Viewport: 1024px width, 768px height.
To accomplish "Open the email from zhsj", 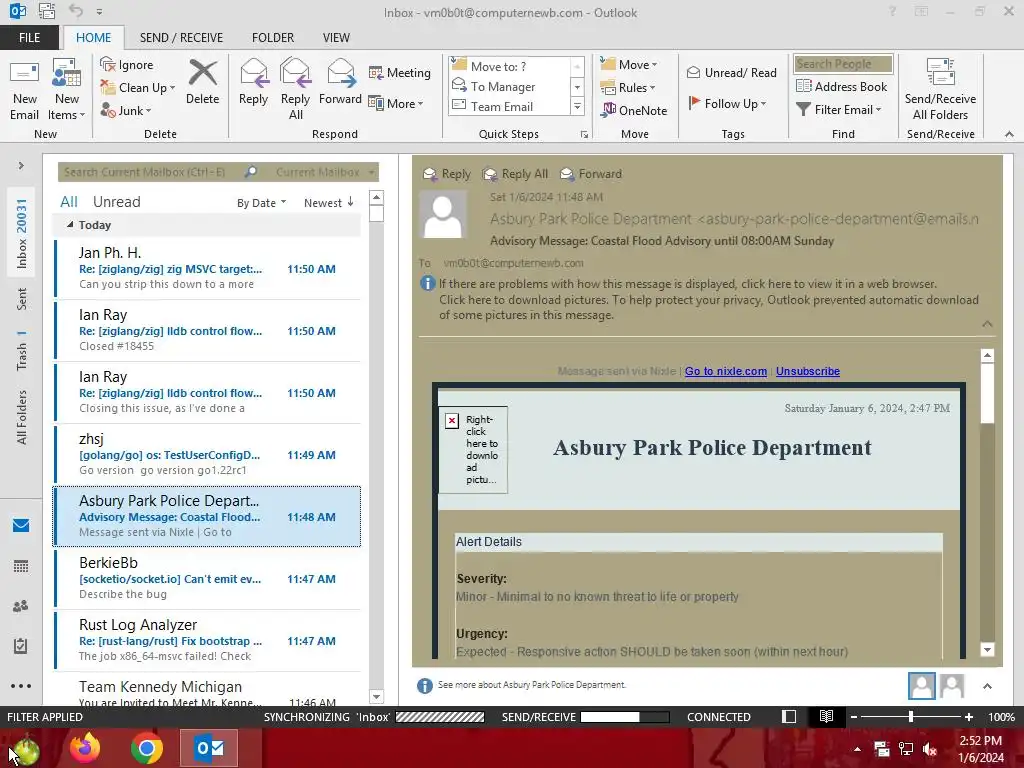I will click(x=207, y=455).
